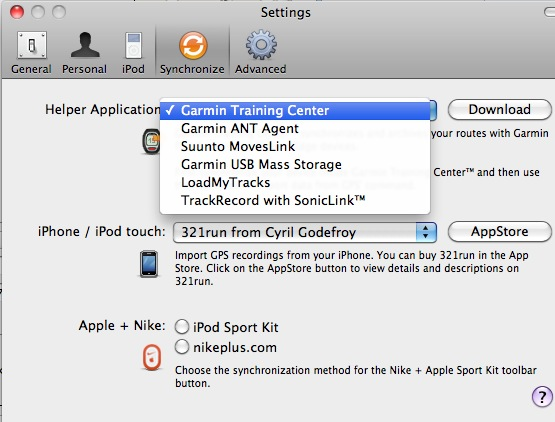Open the Personal settings pane
The image size is (555, 422).
(84, 53)
